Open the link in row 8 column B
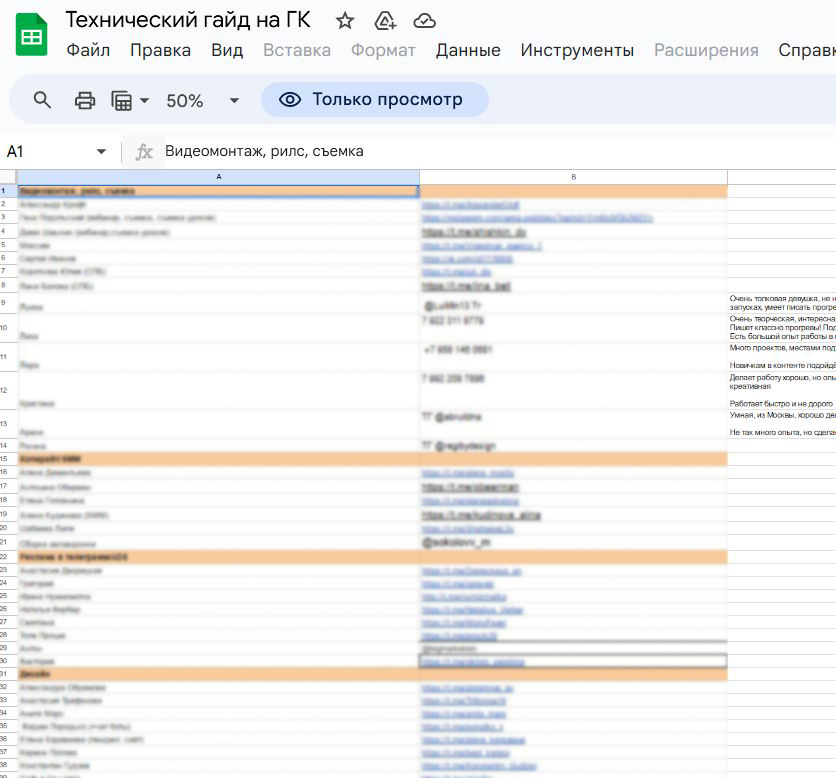 point(466,286)
